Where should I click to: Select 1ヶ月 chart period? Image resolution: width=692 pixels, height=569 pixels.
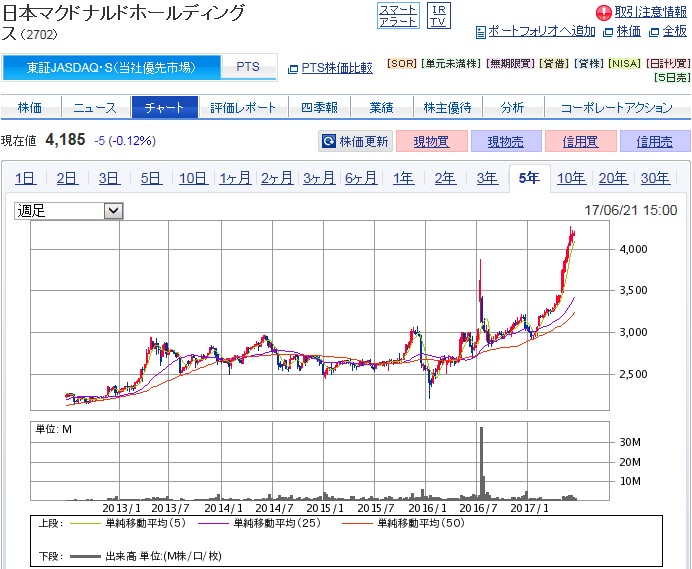point(235,178)
